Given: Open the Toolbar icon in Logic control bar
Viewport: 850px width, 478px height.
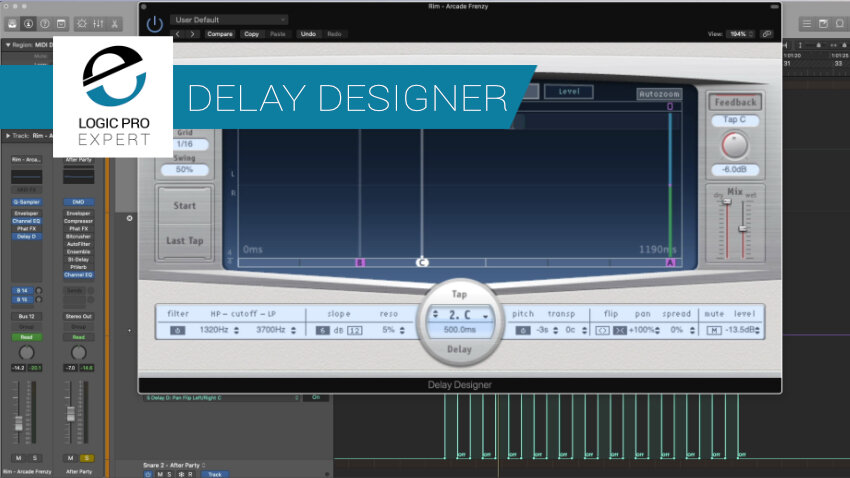Looking at the screenshot, I should click(x=61, y=24).
